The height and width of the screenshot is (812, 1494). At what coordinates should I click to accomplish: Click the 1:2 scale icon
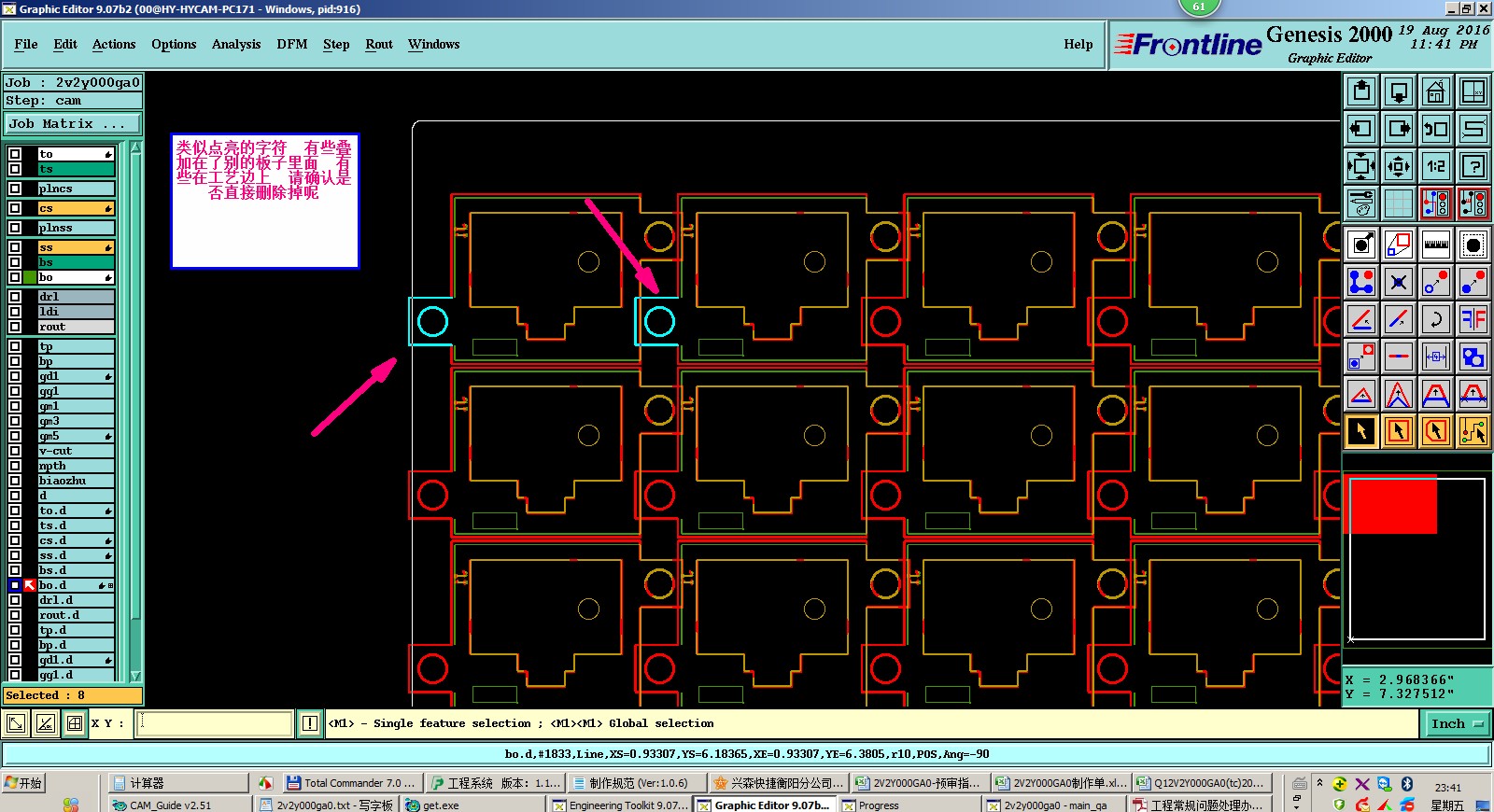click(1436, 166)
